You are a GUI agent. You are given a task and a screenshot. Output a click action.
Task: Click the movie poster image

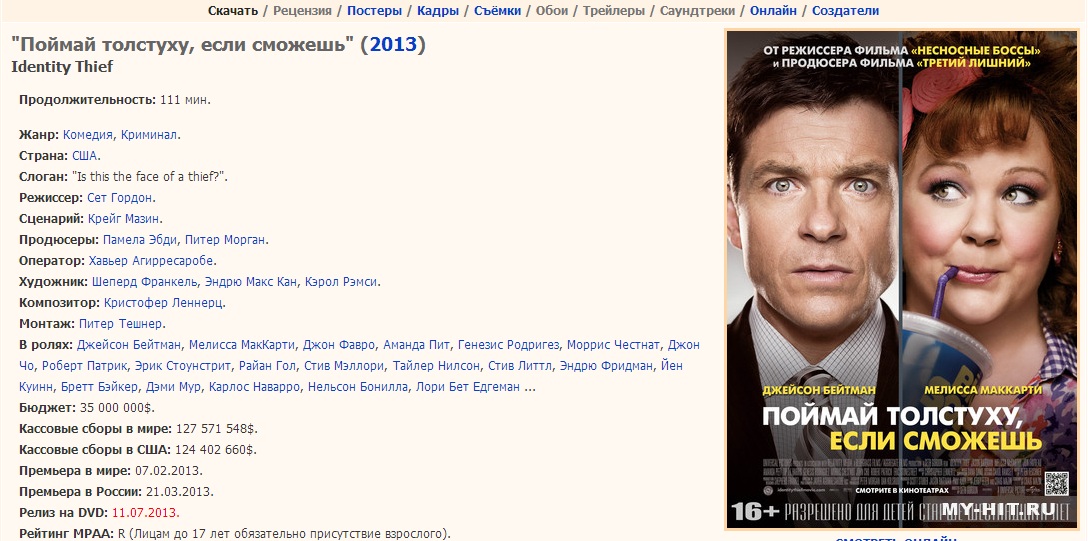901,280
